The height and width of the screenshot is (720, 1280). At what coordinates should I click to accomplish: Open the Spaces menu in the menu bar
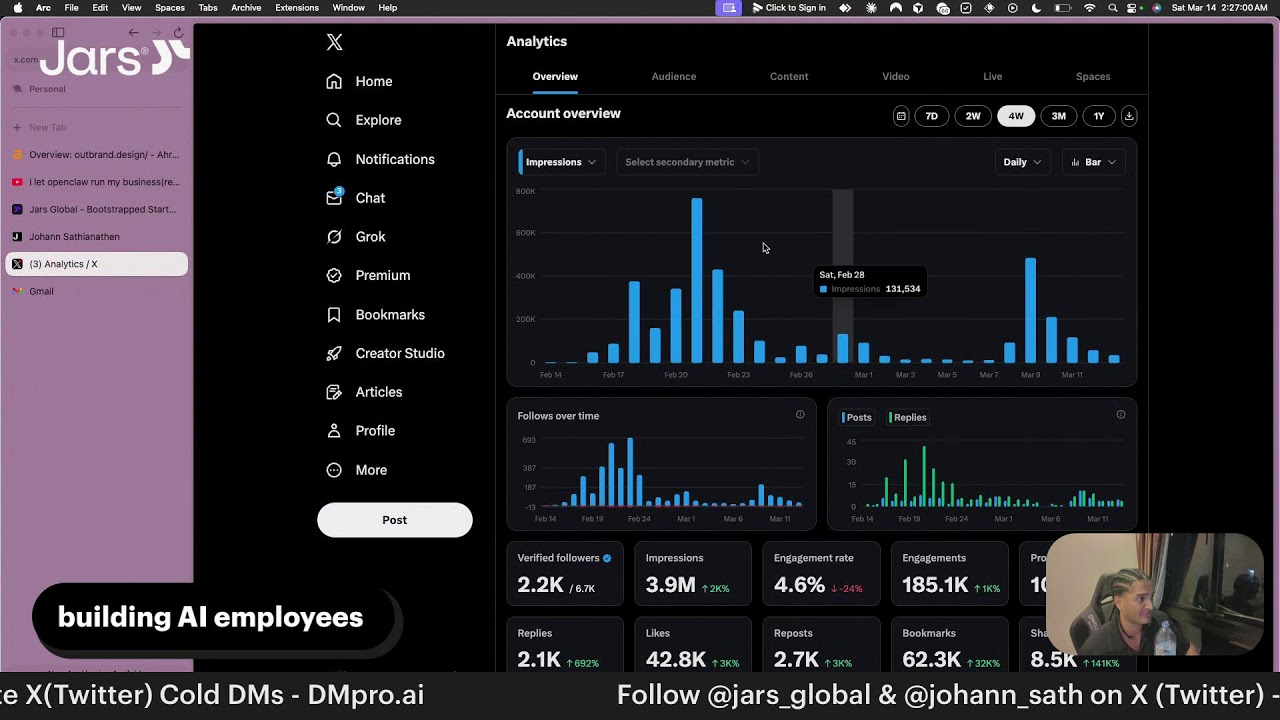point(170,8)
